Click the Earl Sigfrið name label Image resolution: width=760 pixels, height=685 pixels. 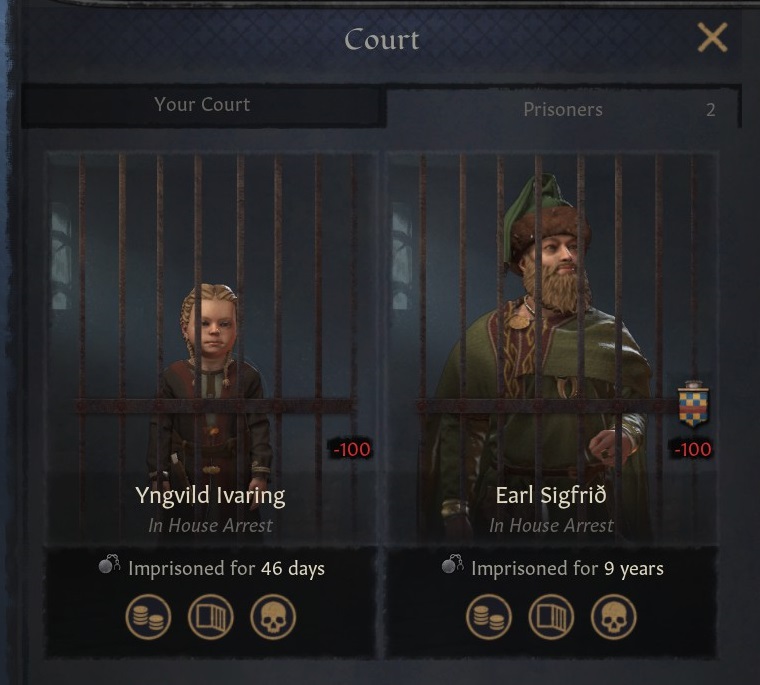click(x=551, y=495)
